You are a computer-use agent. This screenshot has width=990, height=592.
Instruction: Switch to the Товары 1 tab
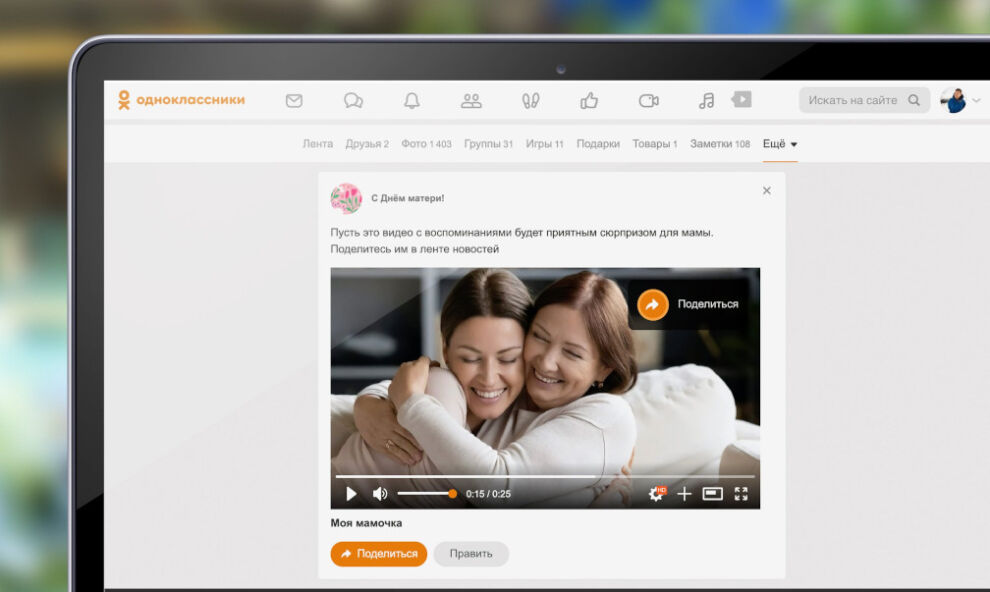(655, 144)
